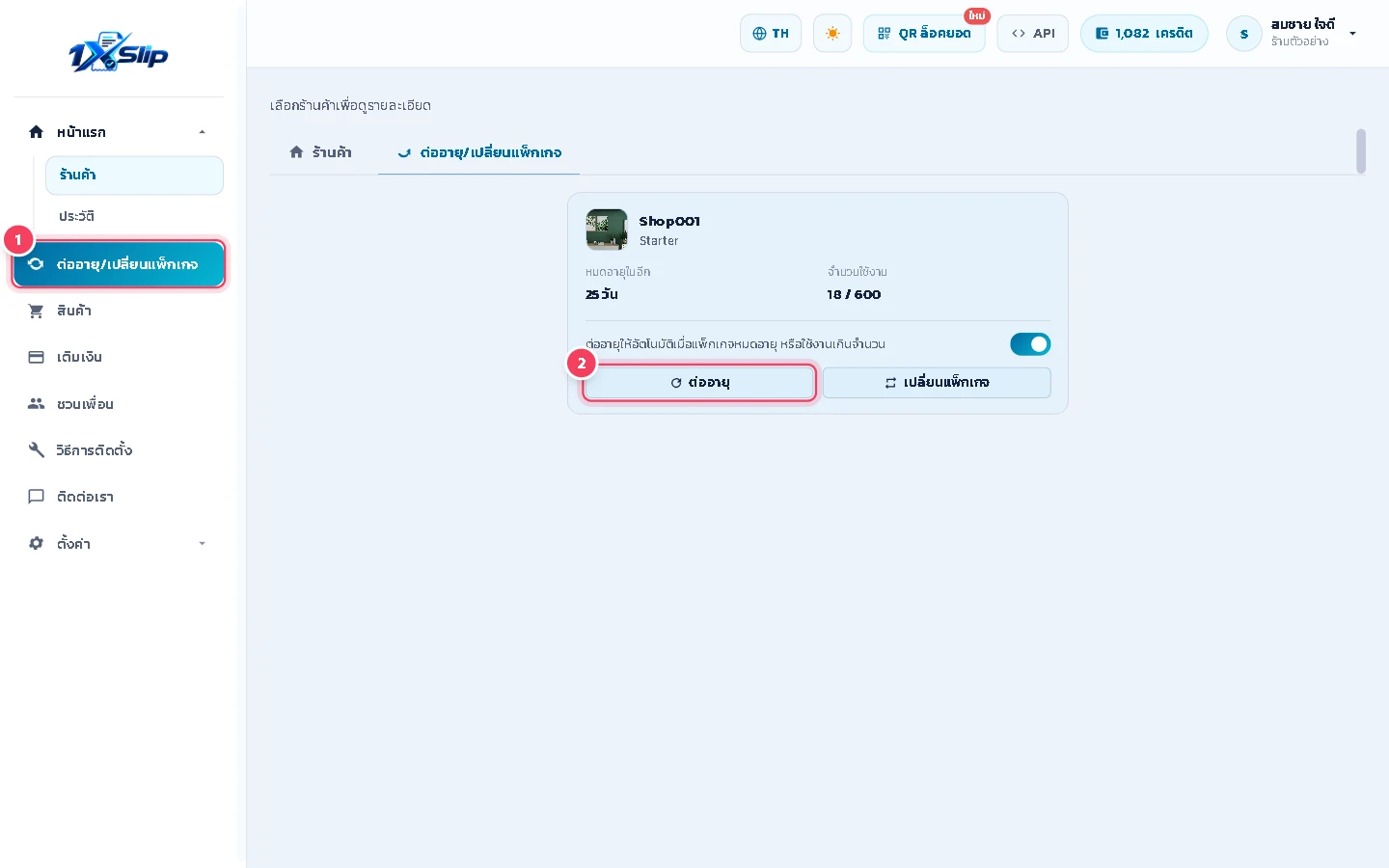
Task: Select the ต่ออายุ/เปลี่ยนแพ็กเกจ tab
Action: click(x=479, y=152)
